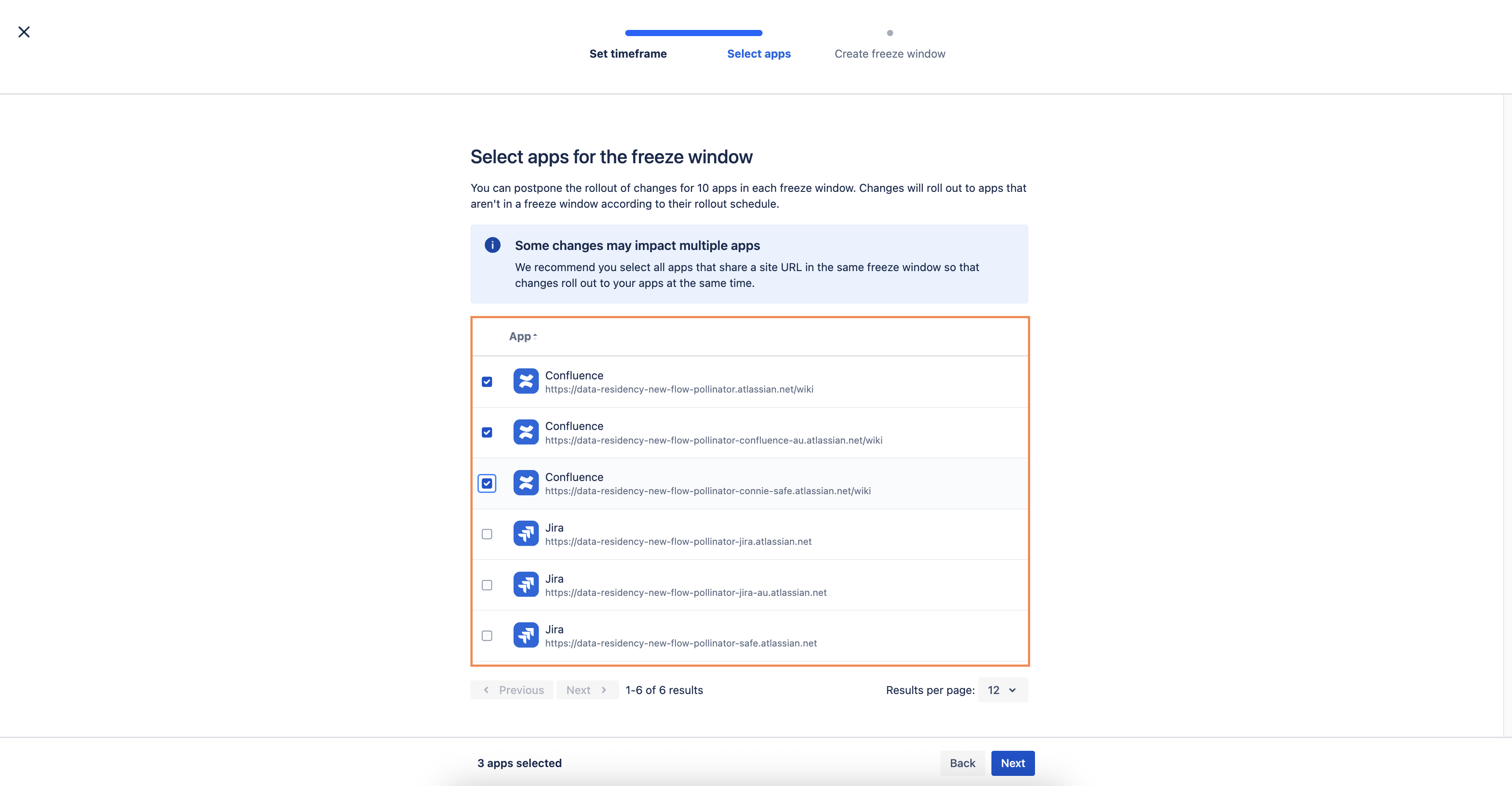This screenshot has width=1512, height=786.
Task: Go to the Set timeframe step
Action: (628, 53)
